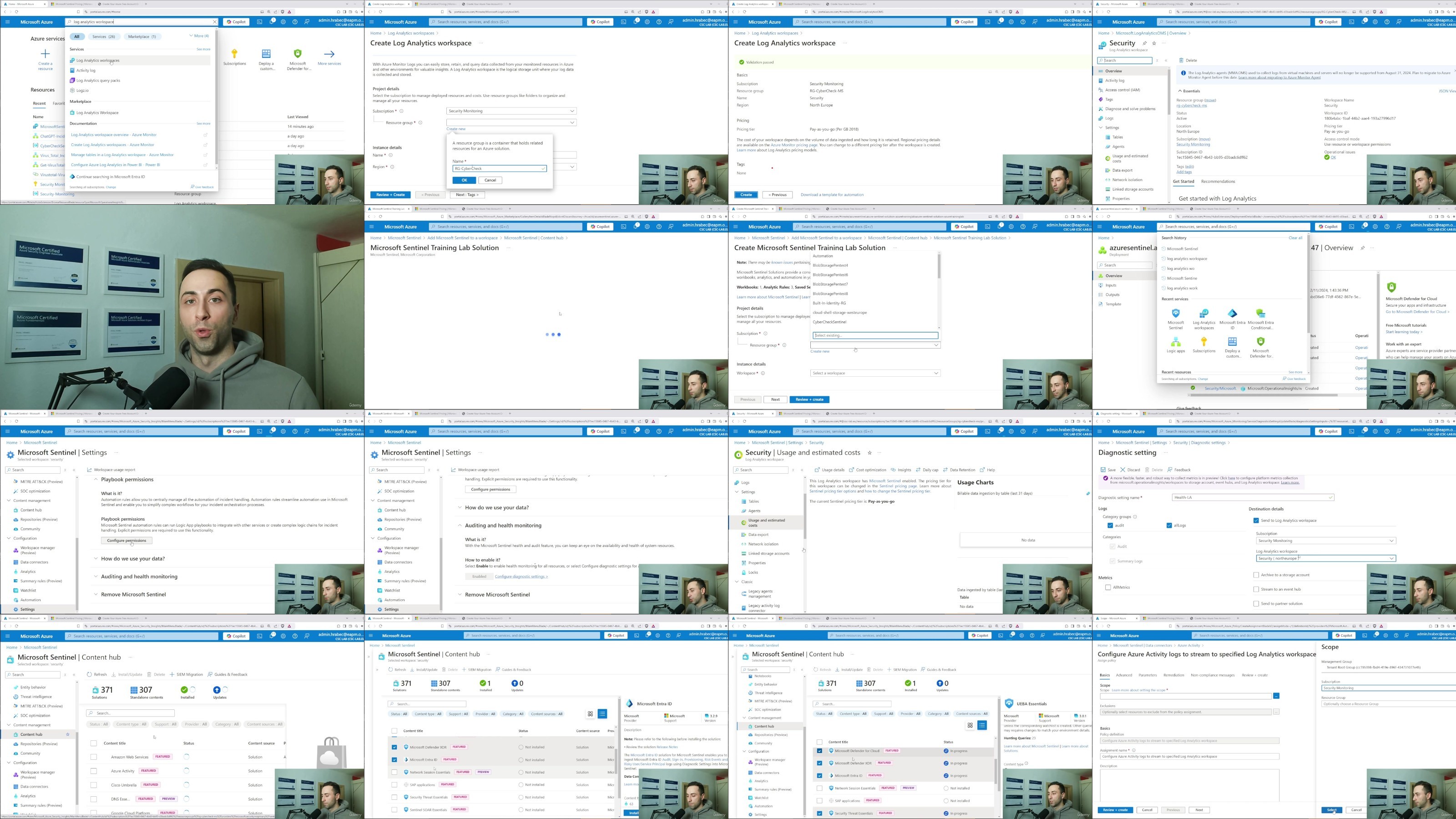The image size is (1456, 819).
Task: Check Archive to a storage account
Action: coord(1256,575)
